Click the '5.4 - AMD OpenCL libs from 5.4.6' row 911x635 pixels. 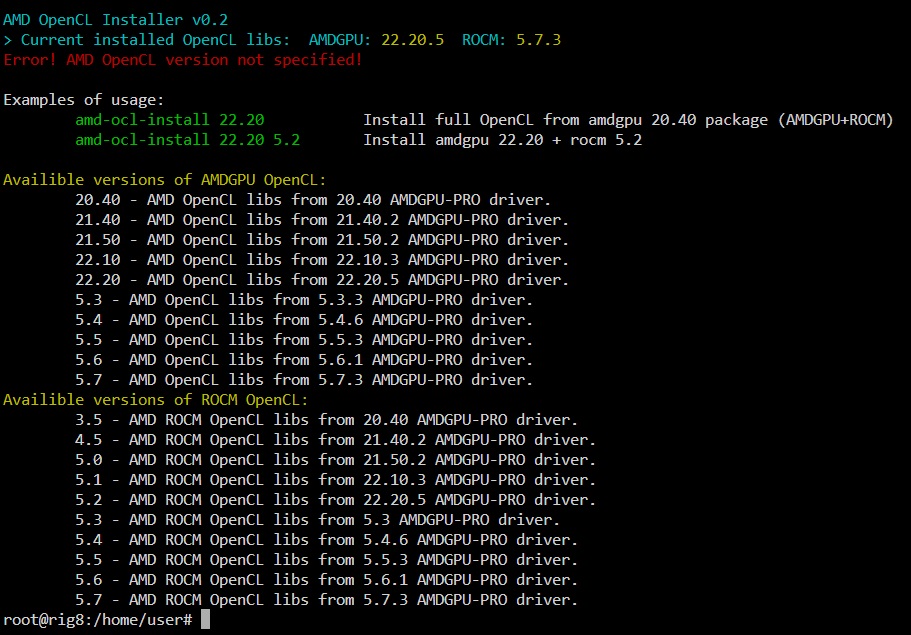[304, 320]
